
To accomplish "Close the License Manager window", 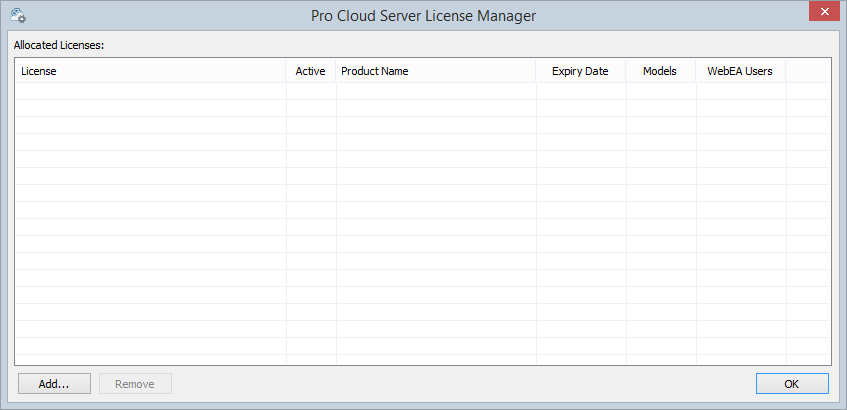I will click(x=822, y=12).
